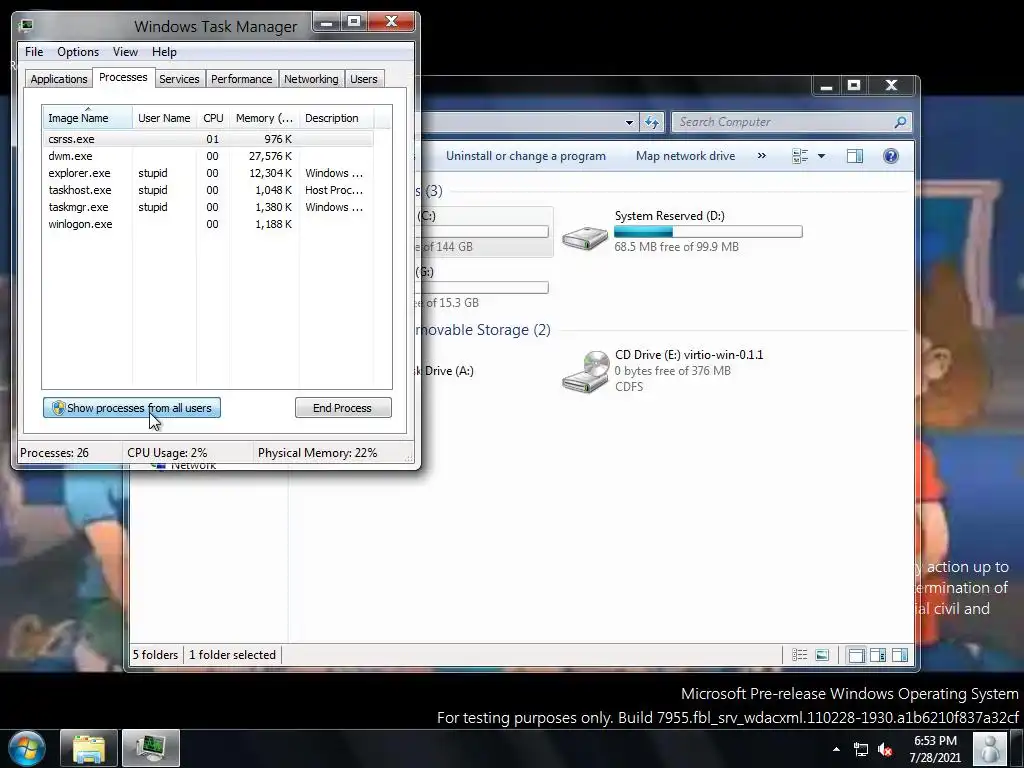This screenshot has height=768, width=1024.
Task: Switch to the Users tab
Action: [x=364, y=79]
